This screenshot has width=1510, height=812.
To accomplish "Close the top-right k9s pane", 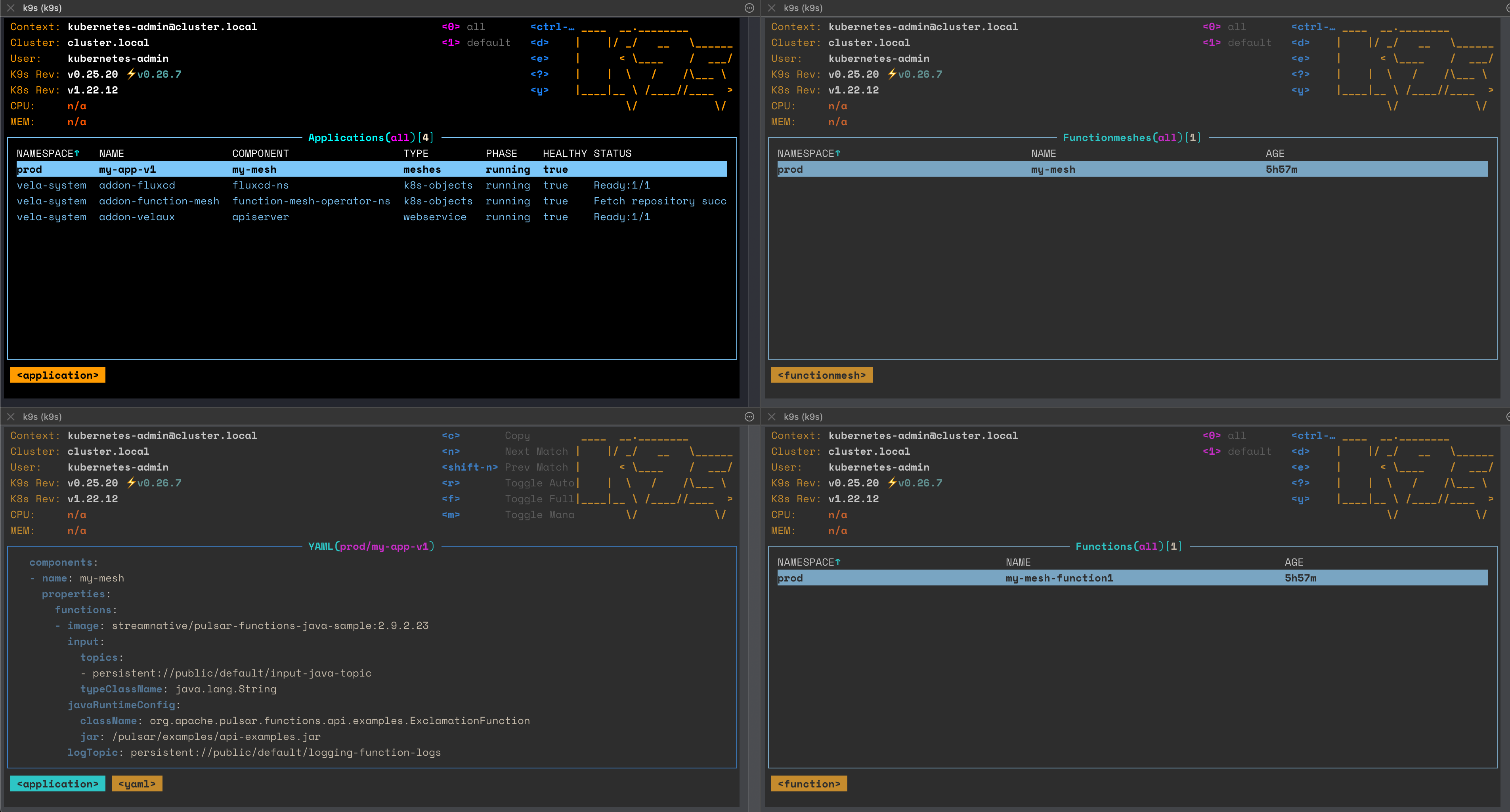I will 771,8.
